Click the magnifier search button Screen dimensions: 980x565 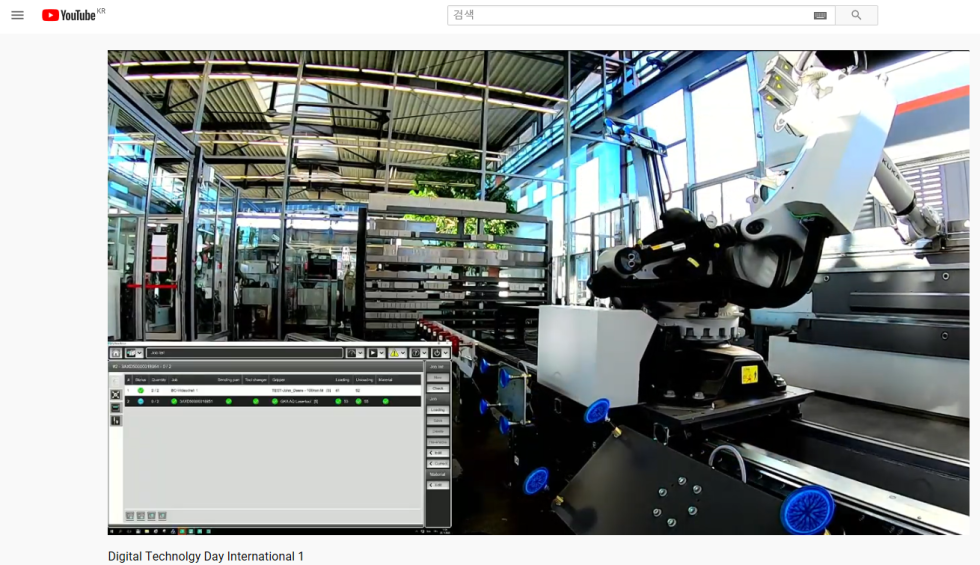(856, 15)
